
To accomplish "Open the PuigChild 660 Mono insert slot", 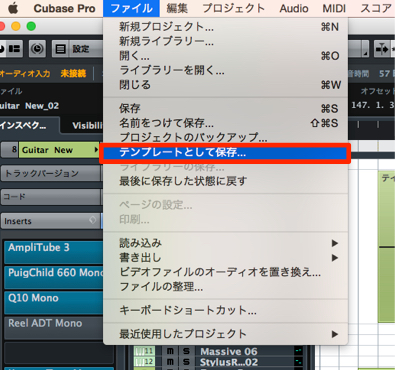I will tap(54, 277).
